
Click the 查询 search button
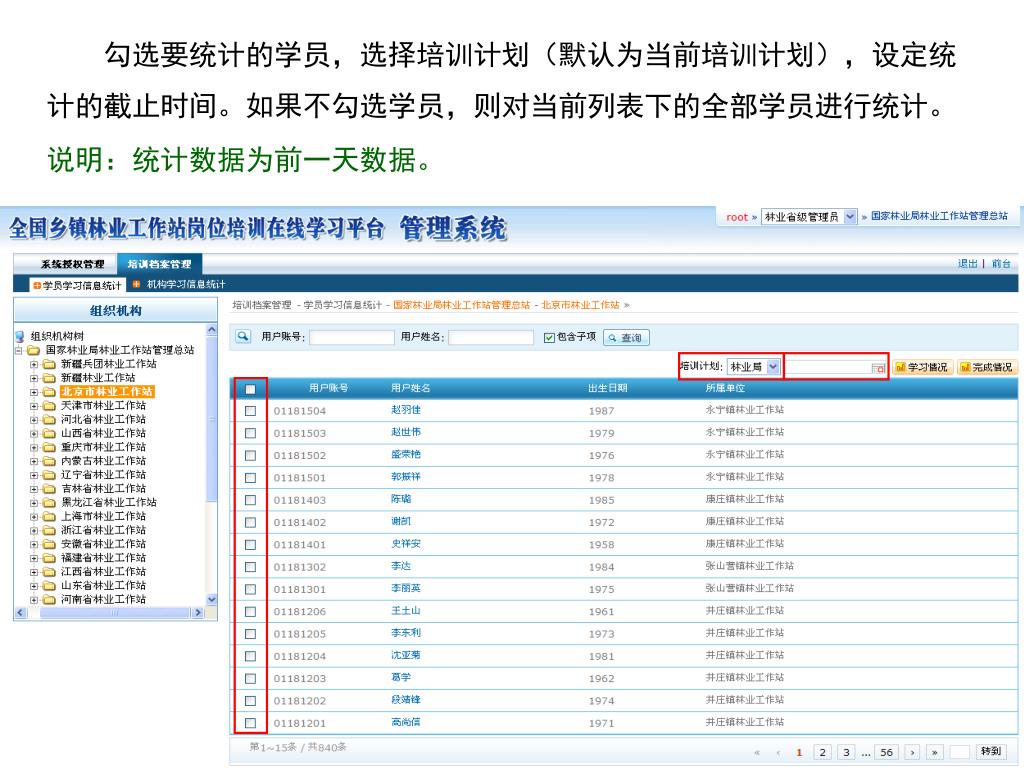coord(627,338)
